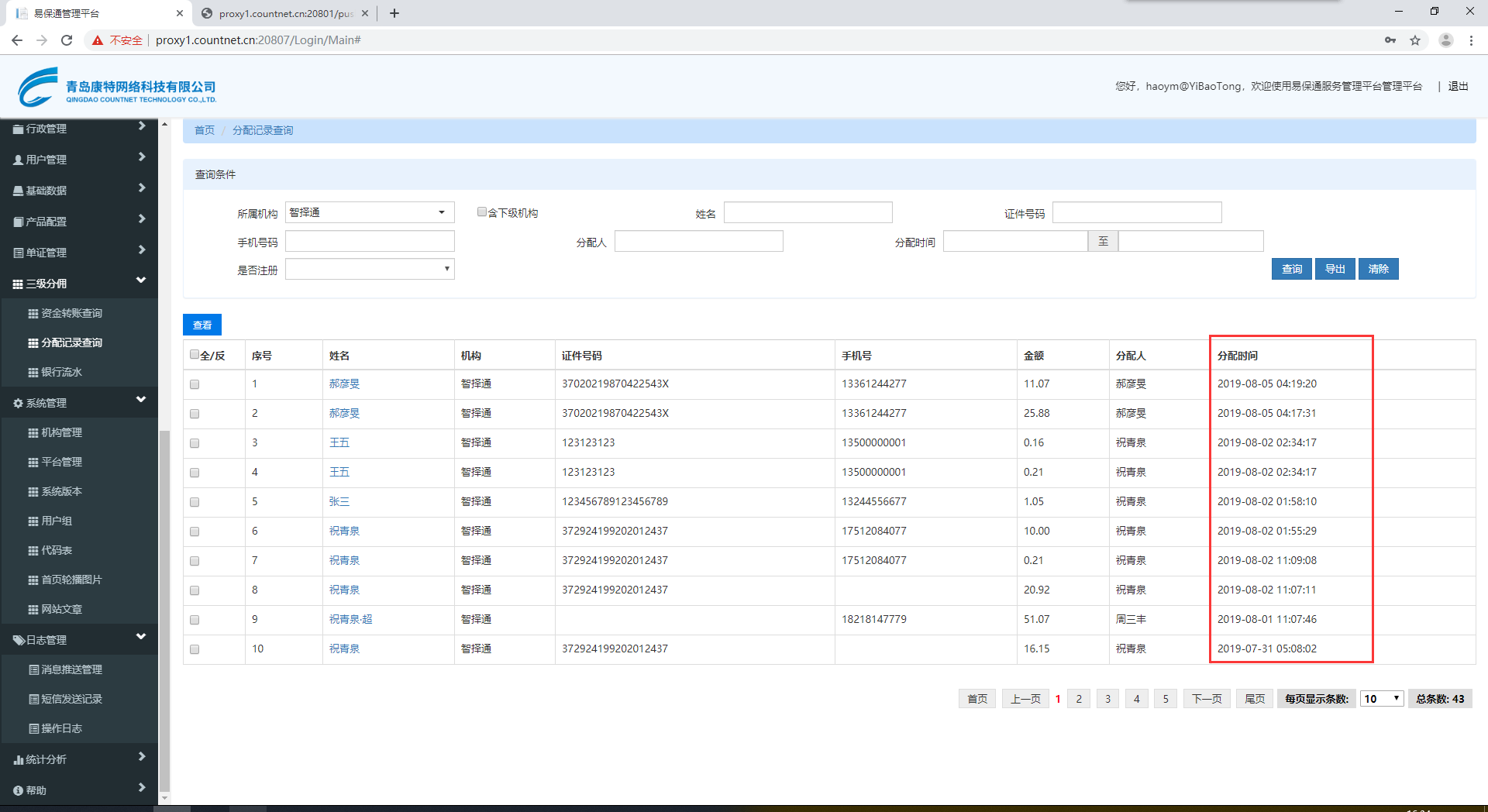Click the browser back arrow
Image resolution: width=1488 pixels, height=812 pixels.
coord(17,40)
